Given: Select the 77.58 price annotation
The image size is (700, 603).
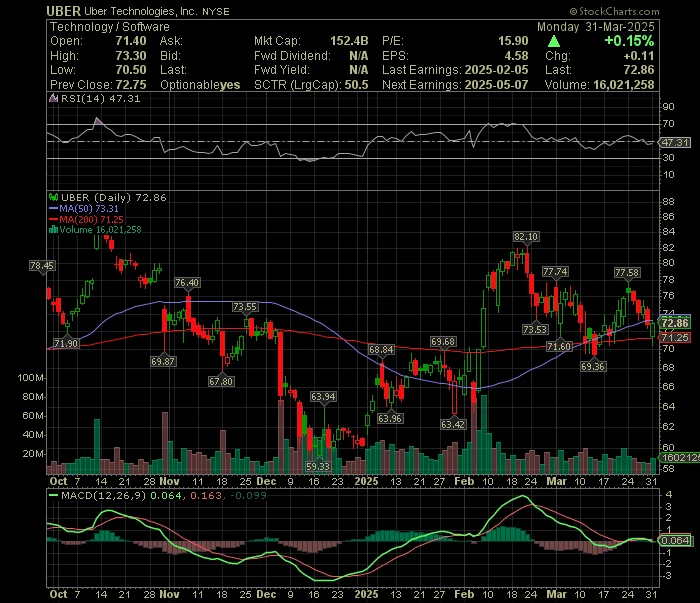Looking at the screenshot, I should [627, 272].
